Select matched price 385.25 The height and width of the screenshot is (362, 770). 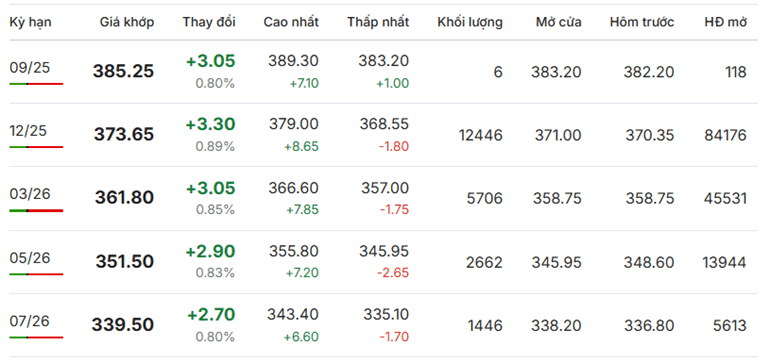pyautogui.click(x=123, y=72)
